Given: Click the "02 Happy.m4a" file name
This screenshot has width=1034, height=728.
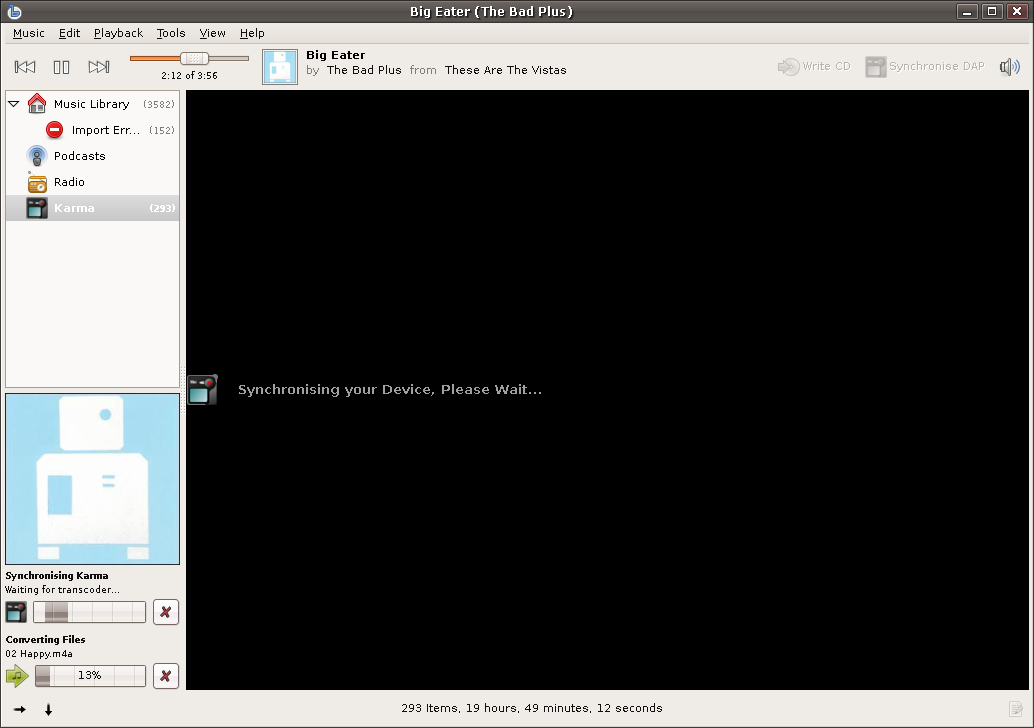Looking at the screenshot, I should coord(39,654).
